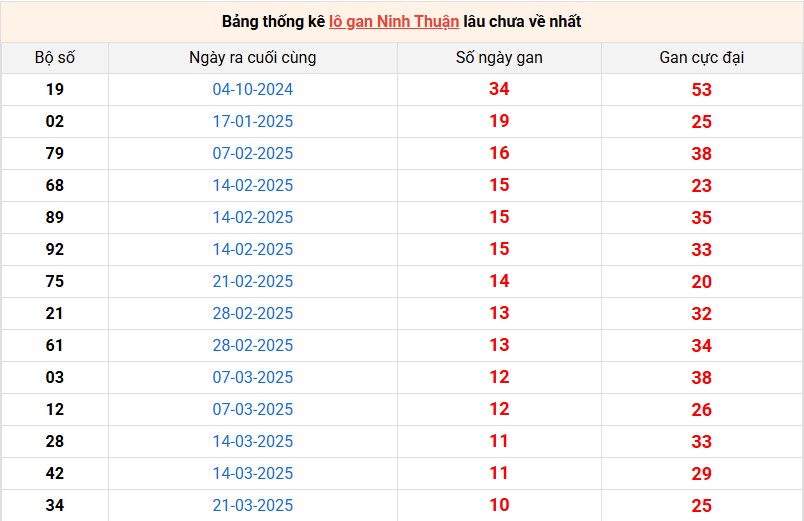Select number 79 in the Bộ số column

coord(55,153)
